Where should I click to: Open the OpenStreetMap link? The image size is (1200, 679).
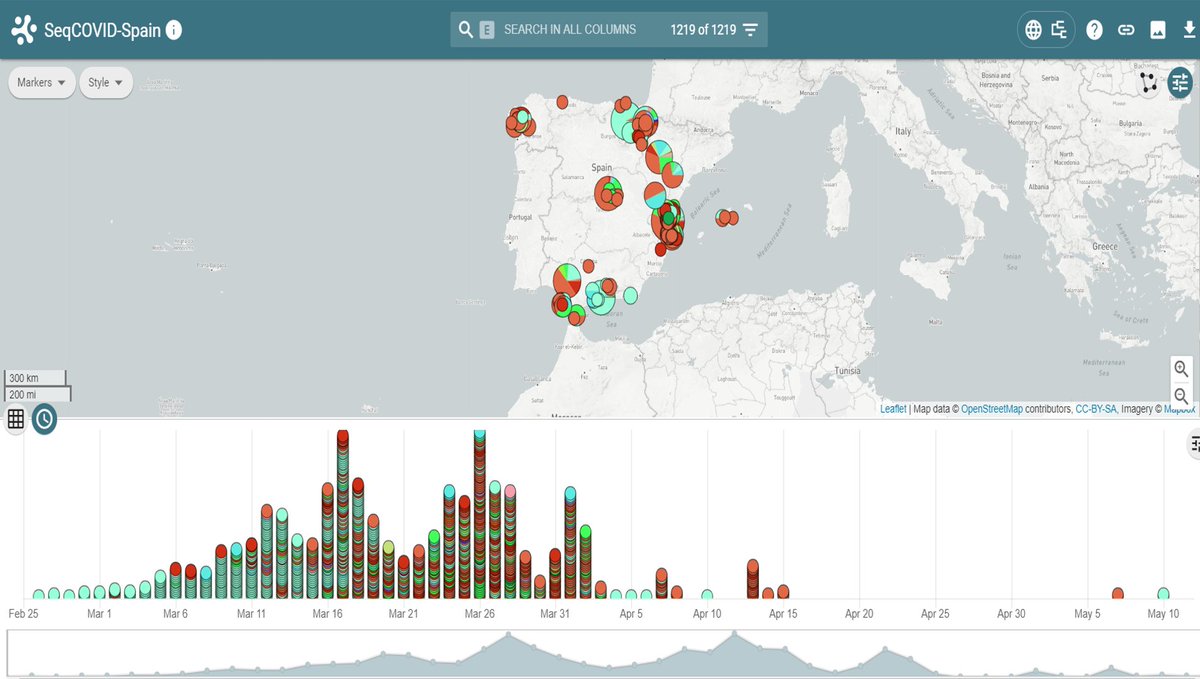click(x=994, y=409)
